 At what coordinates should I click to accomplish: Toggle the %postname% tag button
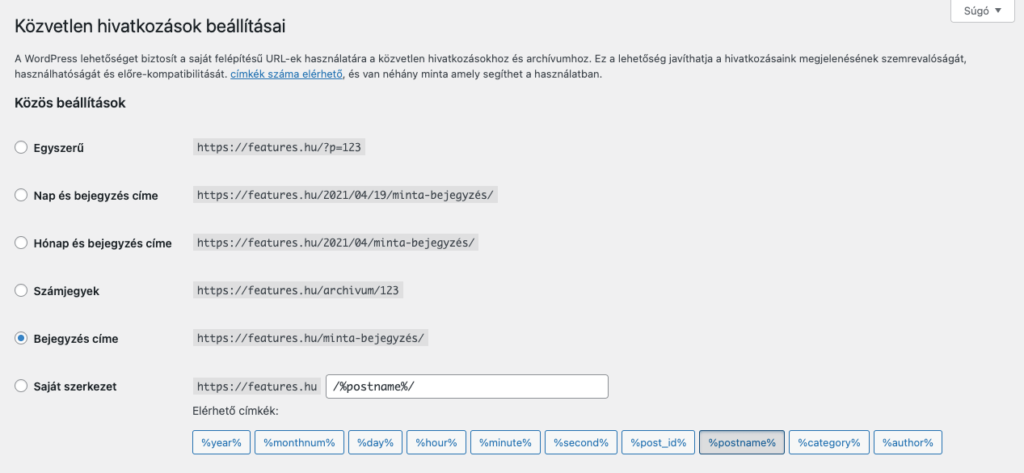coord(741,442)
